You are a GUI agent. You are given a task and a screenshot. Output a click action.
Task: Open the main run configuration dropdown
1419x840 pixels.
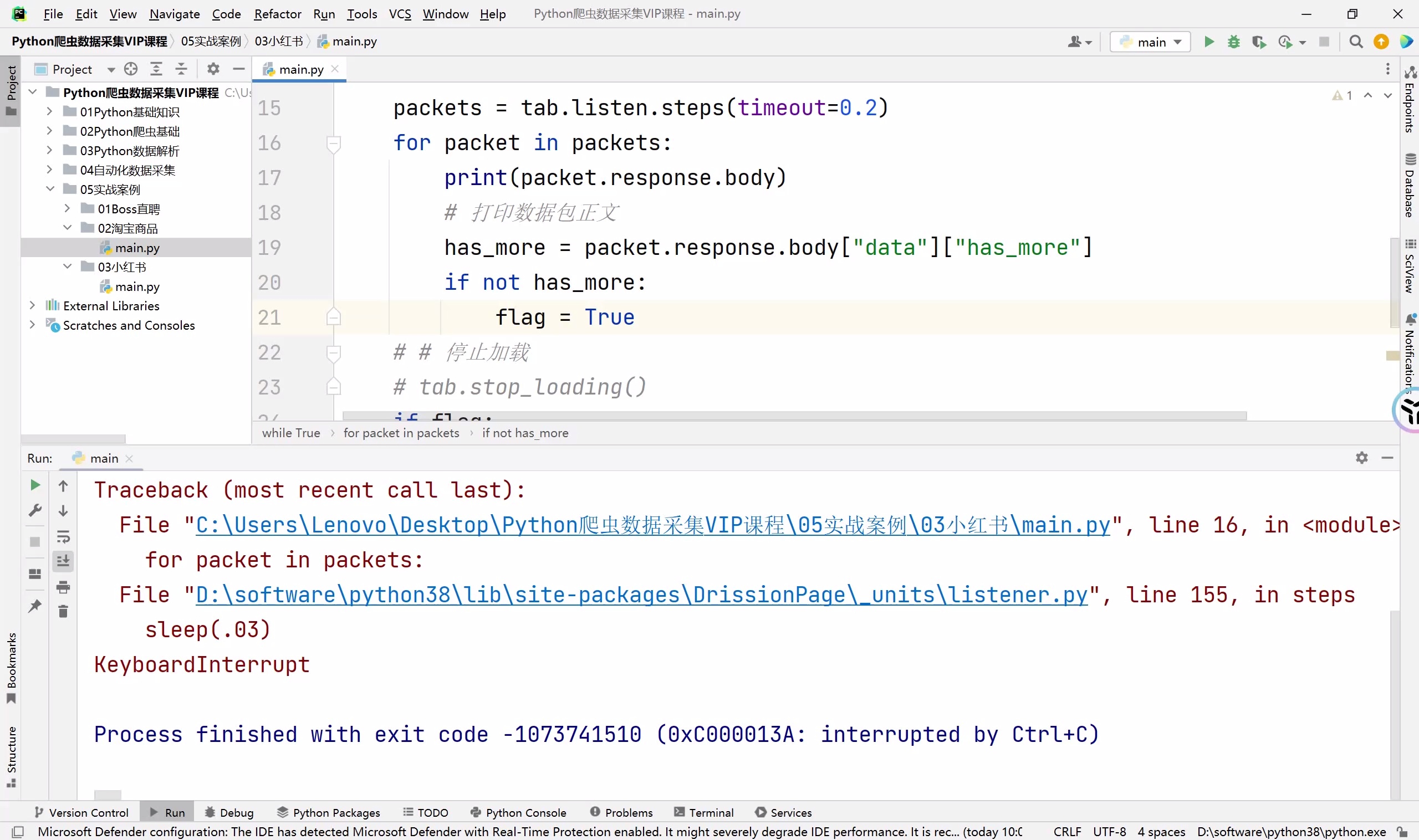[x=1151, y=42]
